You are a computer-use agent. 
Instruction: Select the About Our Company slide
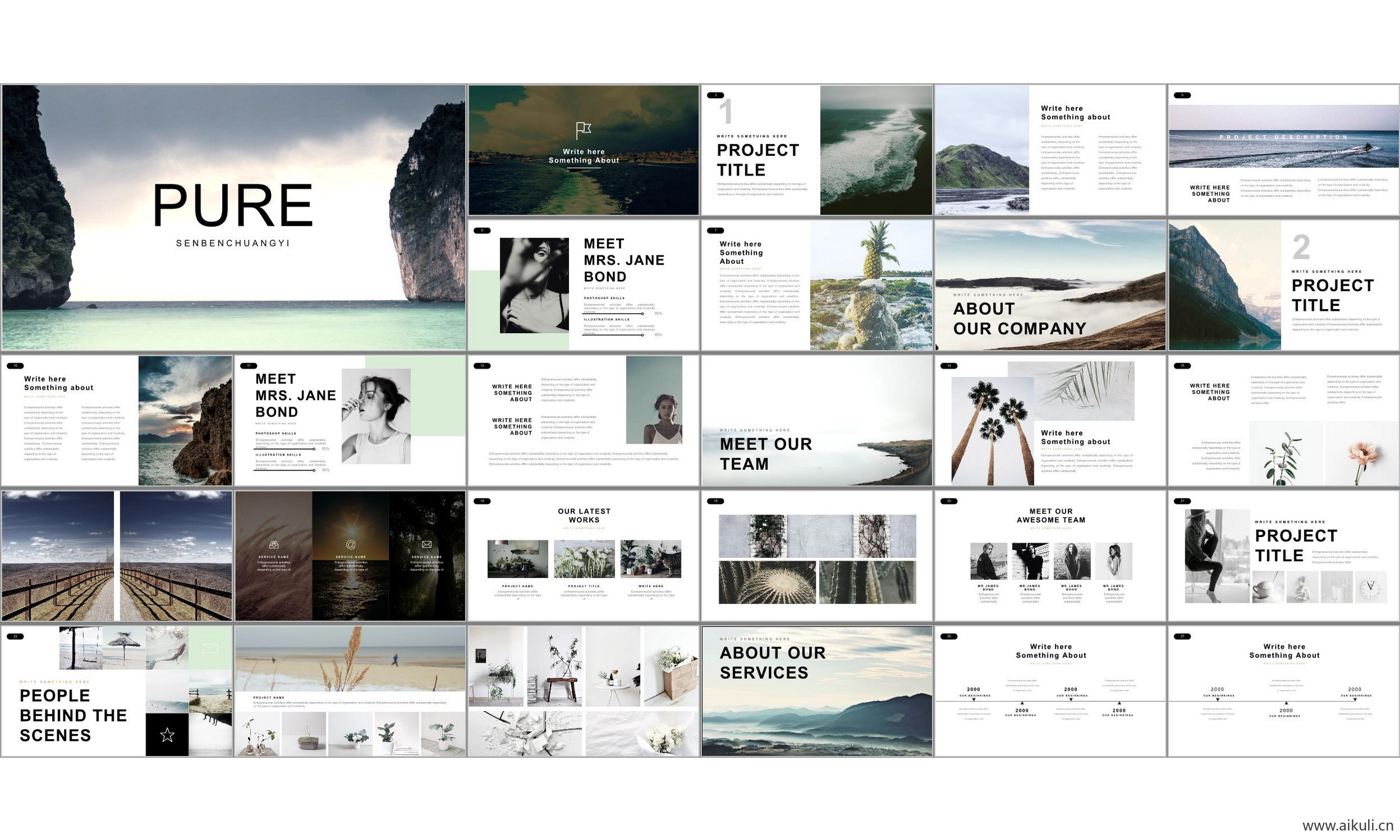pos(1049,284)
